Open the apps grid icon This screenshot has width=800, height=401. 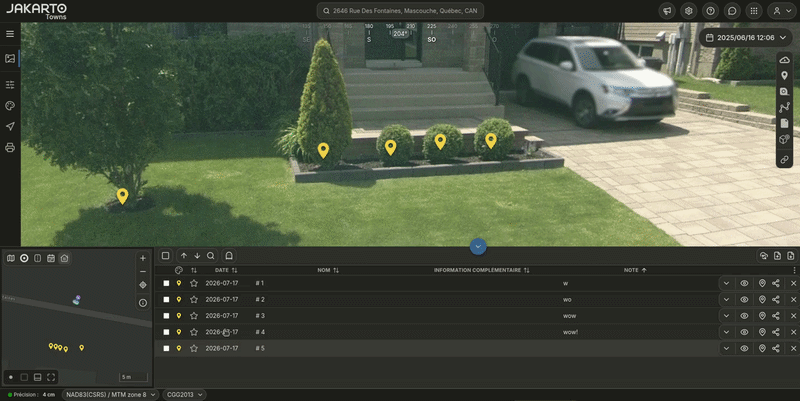pos(754,11)
